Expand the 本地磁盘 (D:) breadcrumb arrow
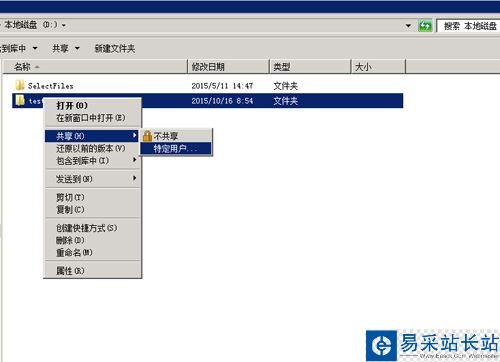The image size is (500, 362). pos(63,25)
